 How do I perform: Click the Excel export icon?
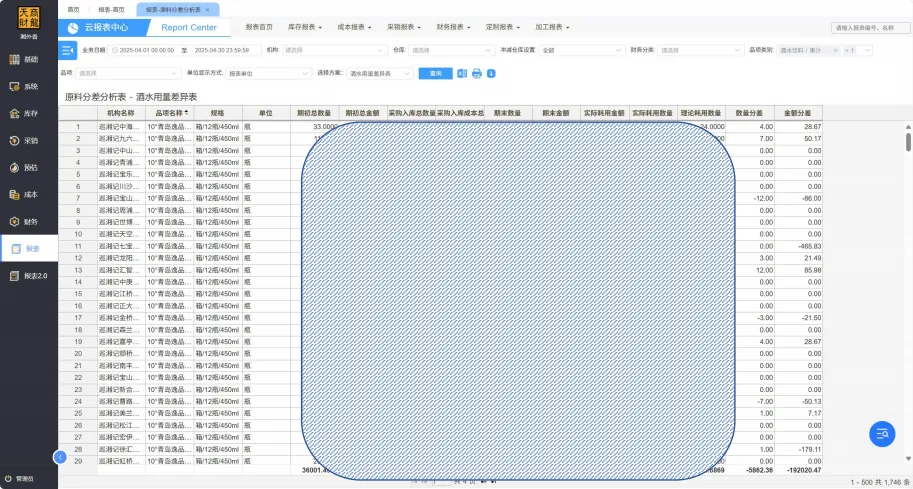pyautogui.click(x=462, y=73)
